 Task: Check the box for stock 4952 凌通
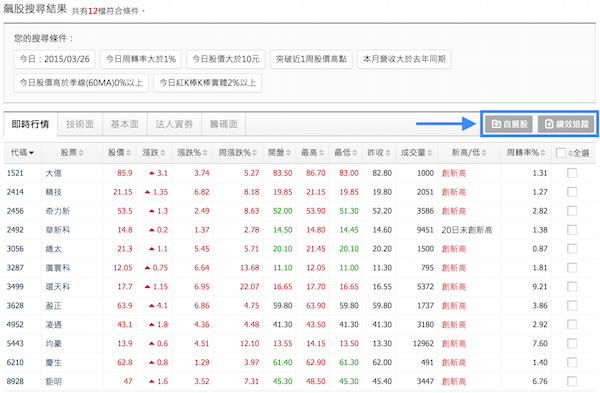[x=572, y=325]
